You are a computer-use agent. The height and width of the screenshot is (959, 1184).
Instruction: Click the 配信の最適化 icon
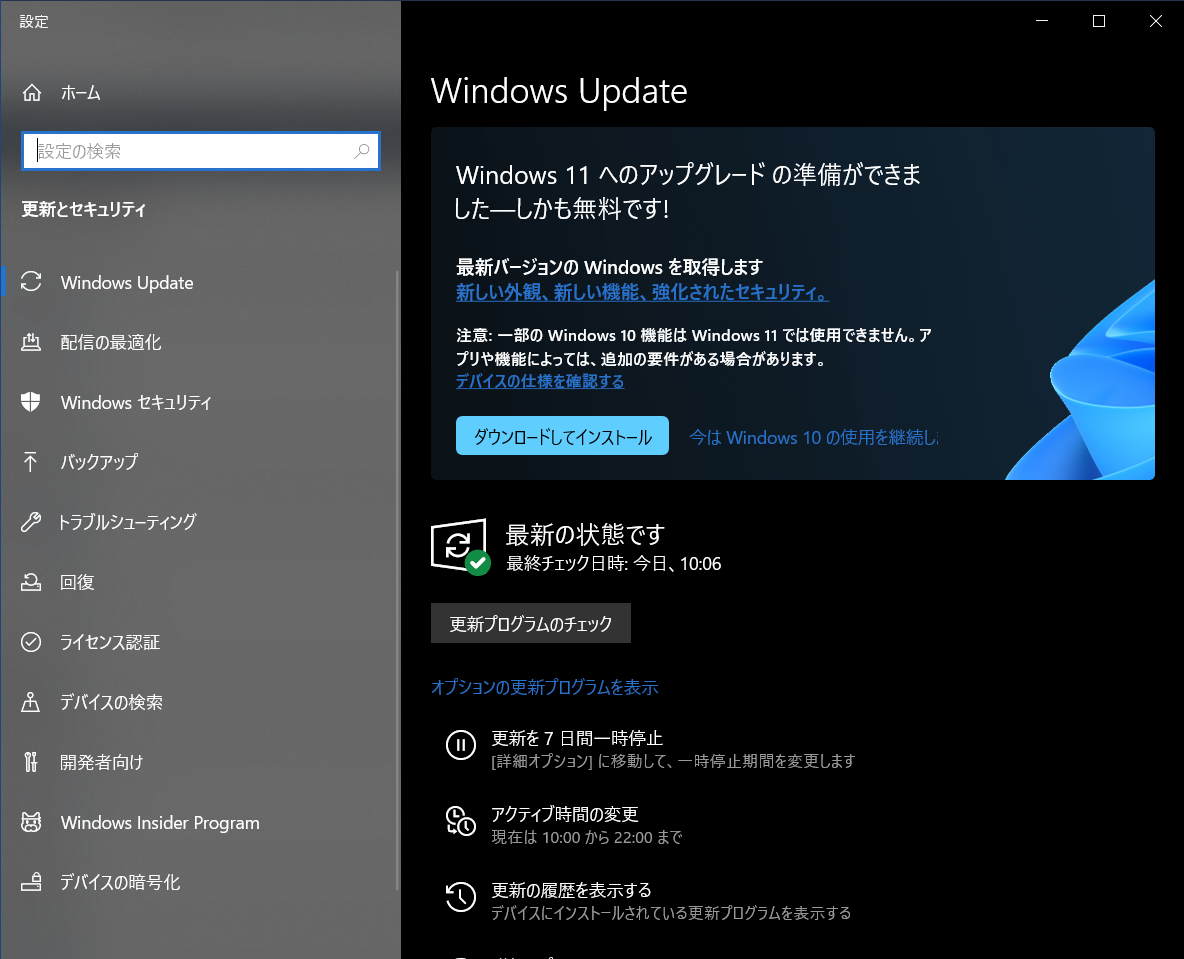[x=31, y=342]
